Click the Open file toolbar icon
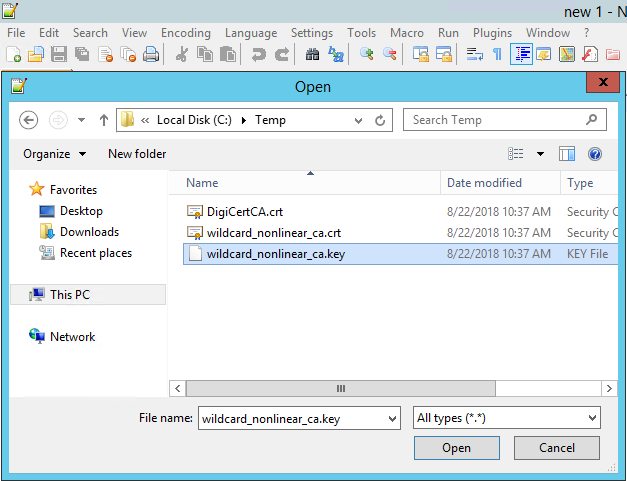The height and width of the screenshot is (481, 627). coord(36,54)
